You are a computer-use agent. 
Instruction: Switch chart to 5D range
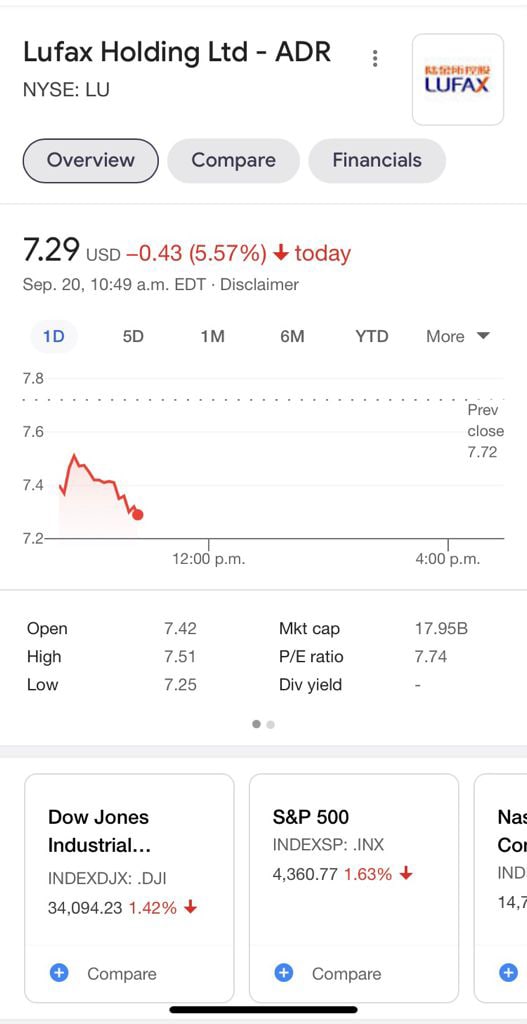coord(133,337)
